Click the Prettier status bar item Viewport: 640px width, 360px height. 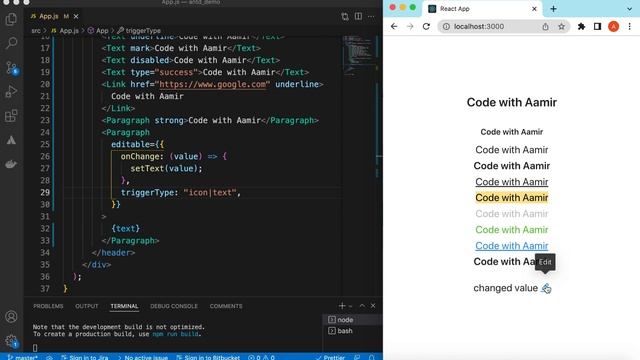coord(331,357)
